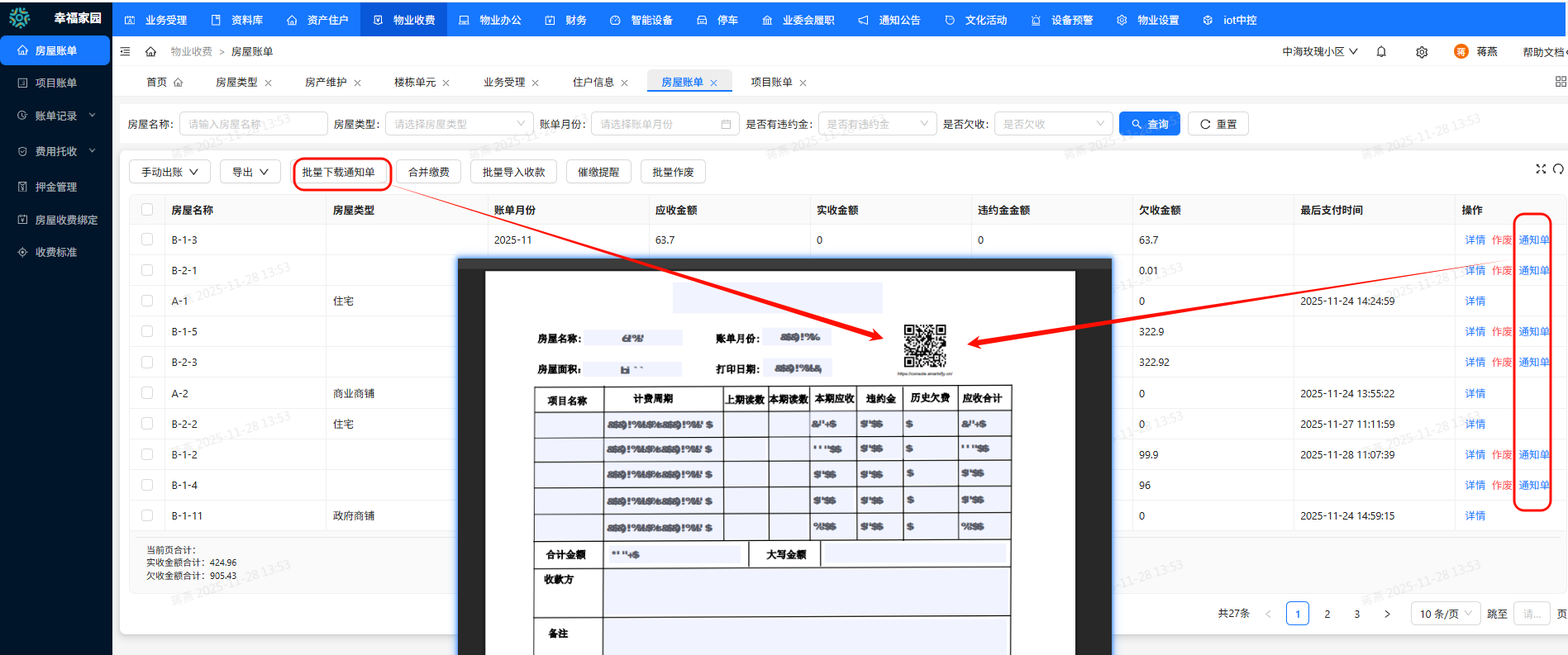Check the B-1-11 row checkbox

pyautogui.click(x=147, y=515)
